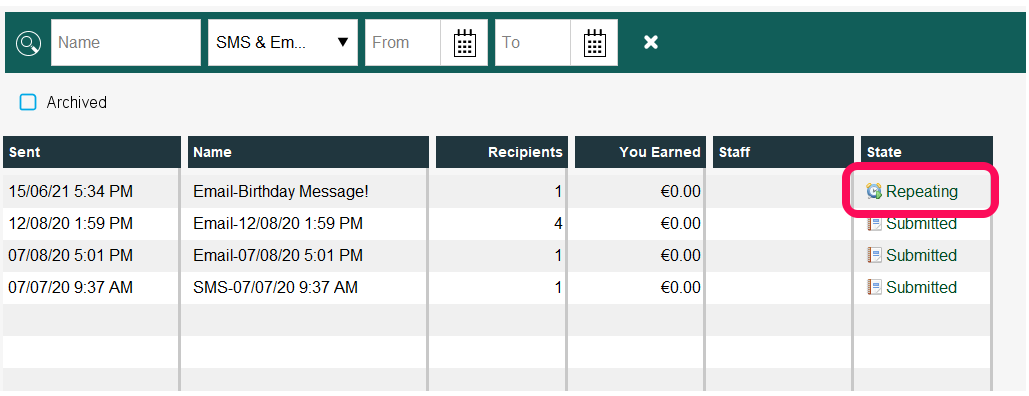The width and height of the screenshot is (1029, 396).
Task: Focus the Name search field
Action: point(126,43)
